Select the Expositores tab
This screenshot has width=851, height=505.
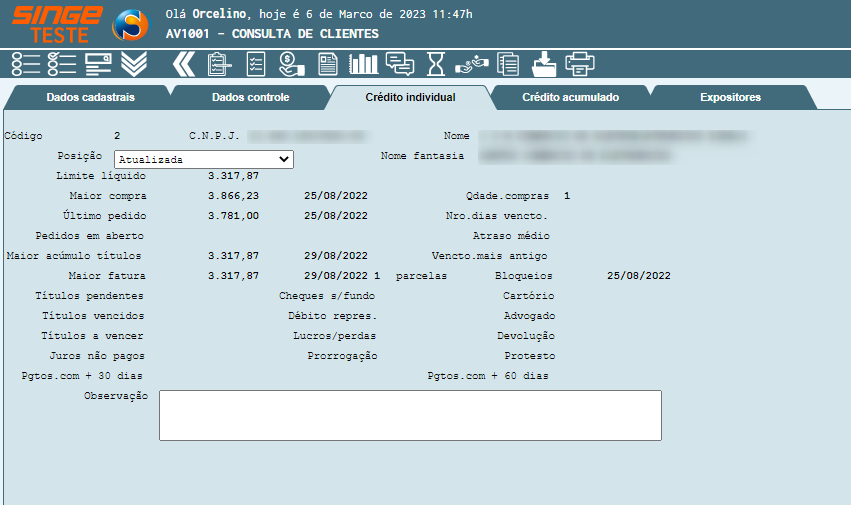pos(730,98)
